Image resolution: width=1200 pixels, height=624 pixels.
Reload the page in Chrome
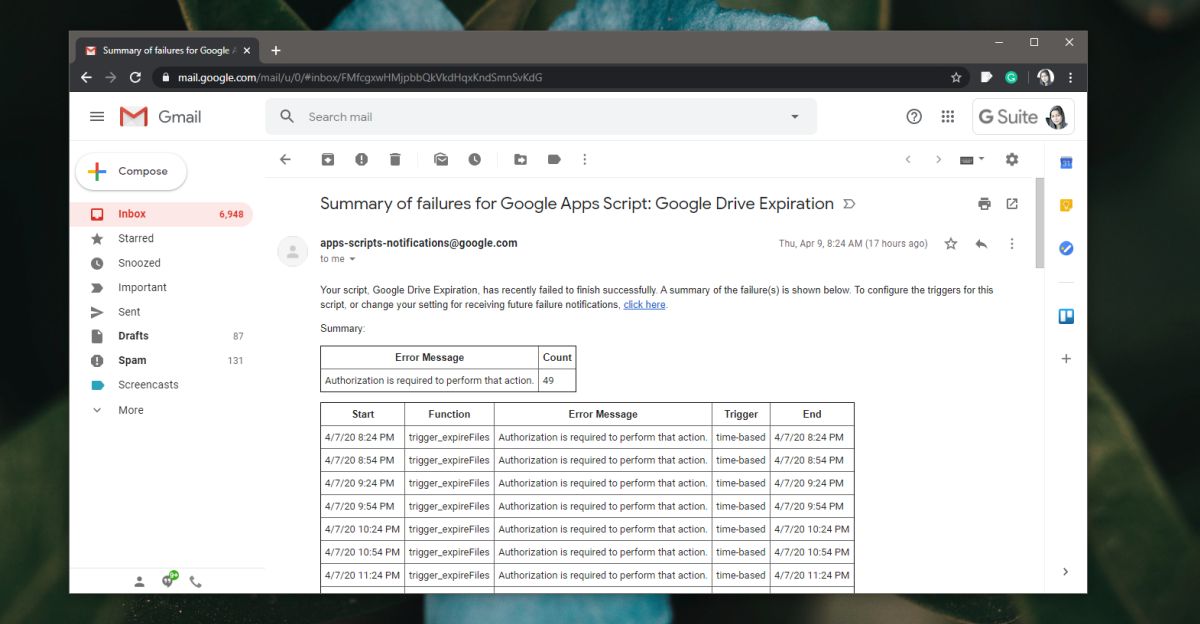pos(135,77)
